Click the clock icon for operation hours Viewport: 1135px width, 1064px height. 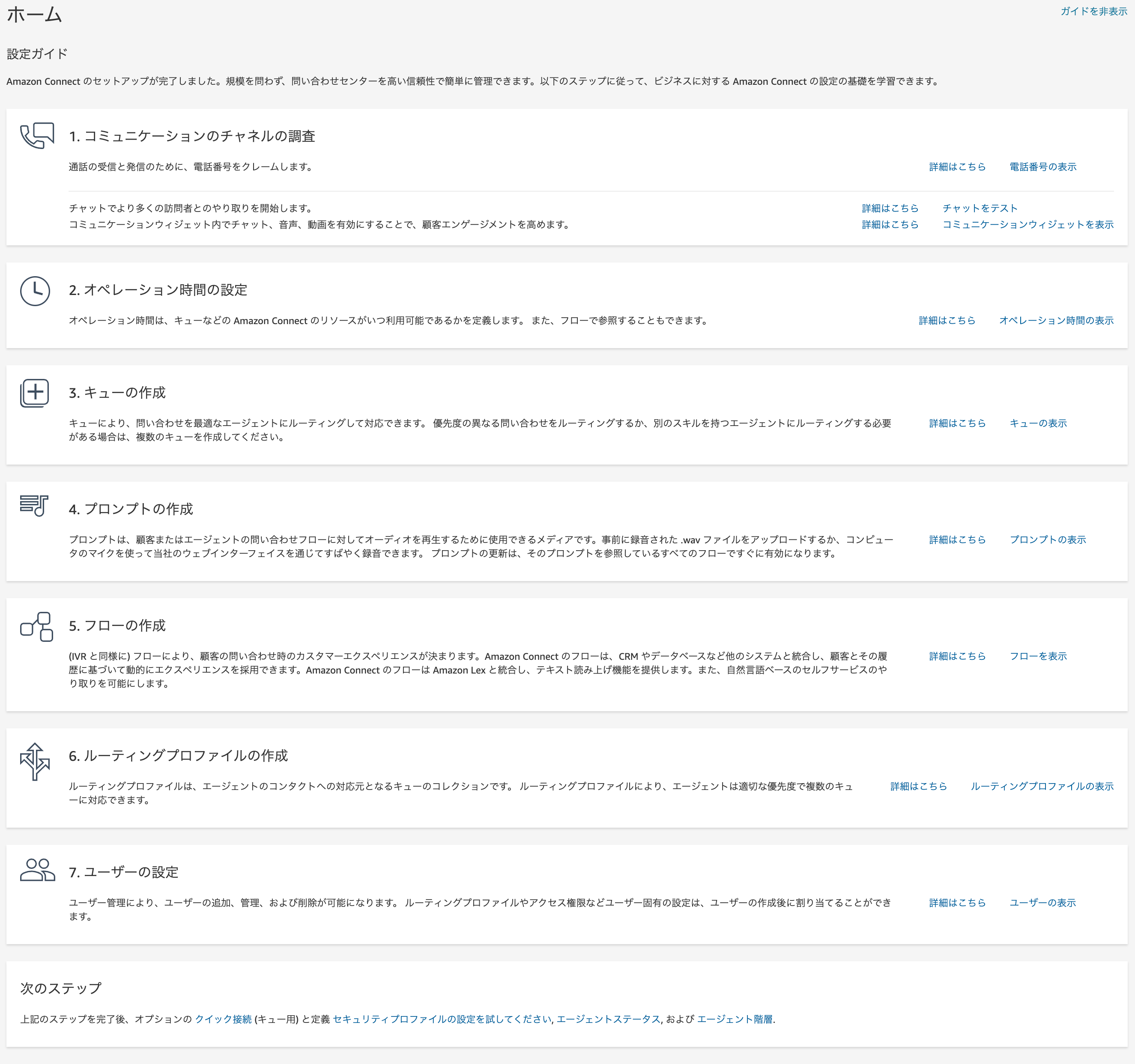click(x=35, y=291)
